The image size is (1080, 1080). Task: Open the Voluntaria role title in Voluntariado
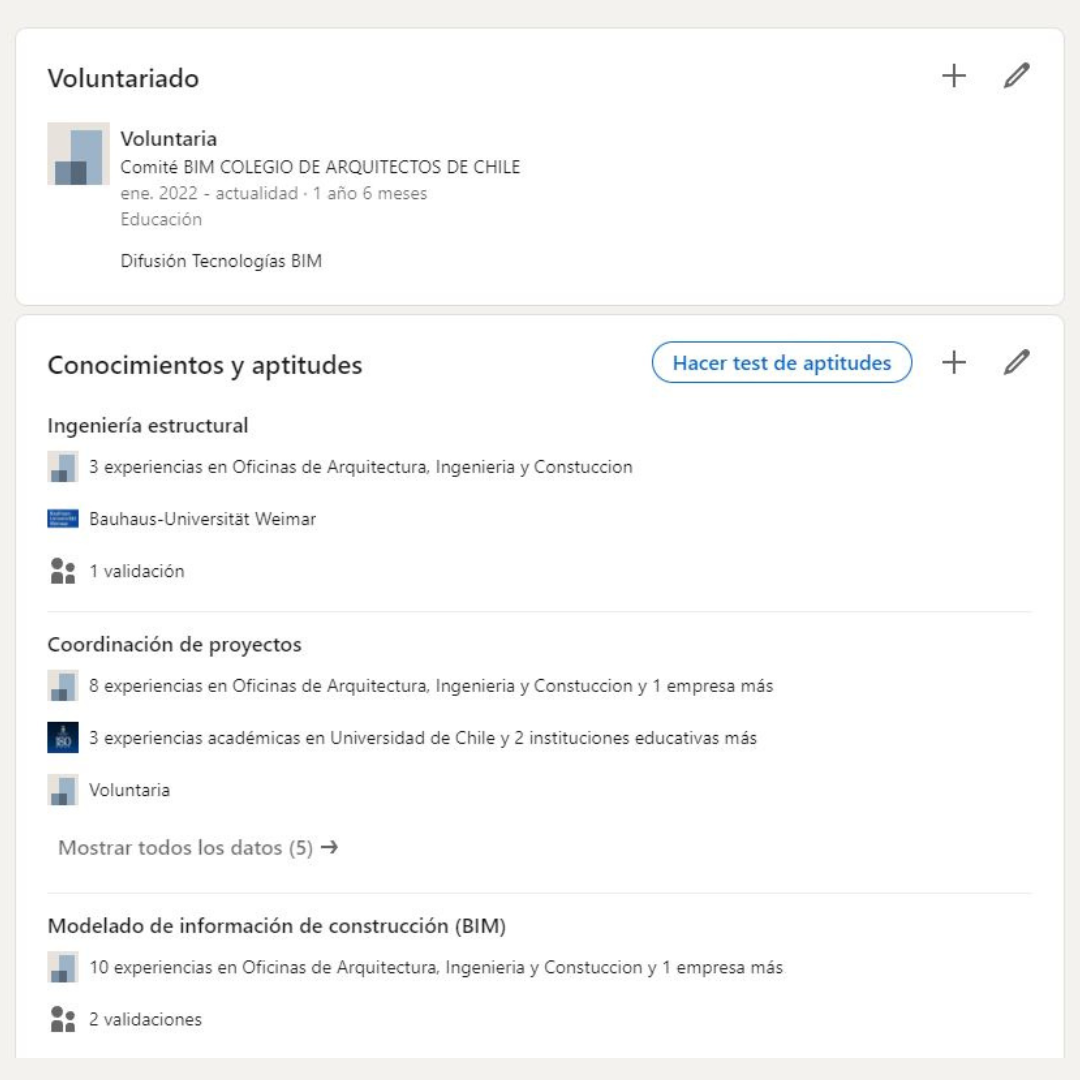(168, 139)
